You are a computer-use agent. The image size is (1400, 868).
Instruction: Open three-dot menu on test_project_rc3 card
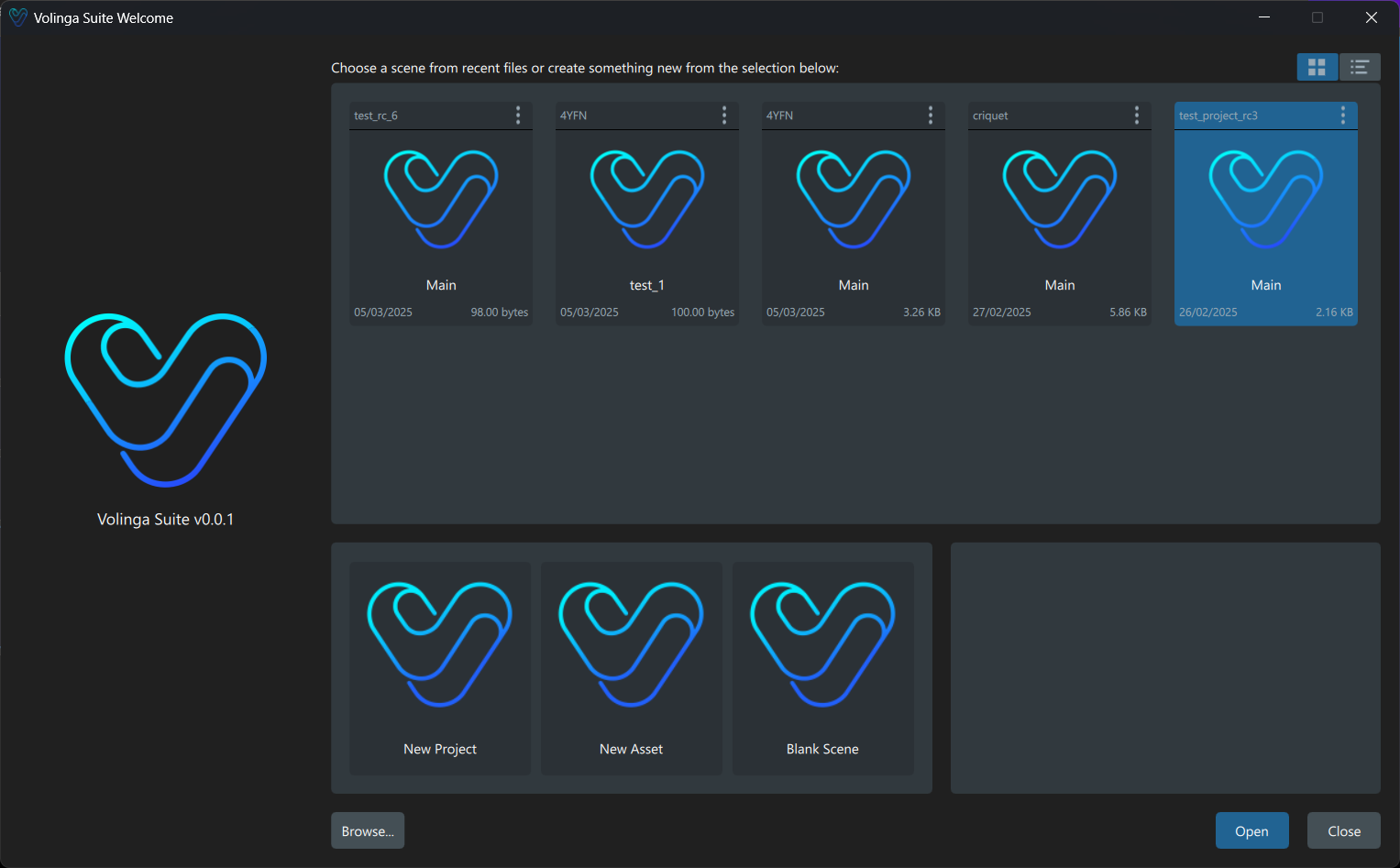click(x=1343, y=115)
